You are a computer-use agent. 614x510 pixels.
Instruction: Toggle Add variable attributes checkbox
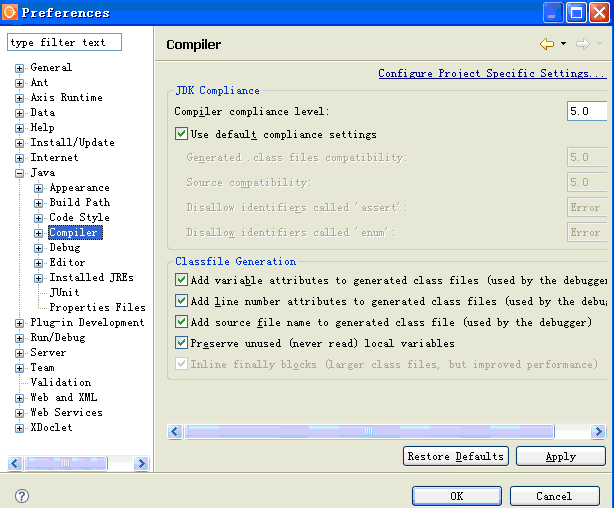pos(181,280)
